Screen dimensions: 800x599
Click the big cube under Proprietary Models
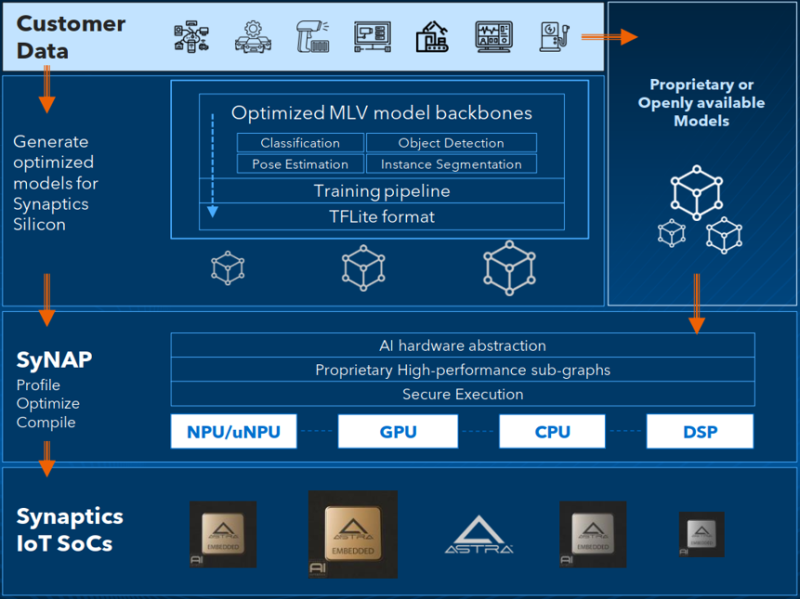click(x=696, y=193)
